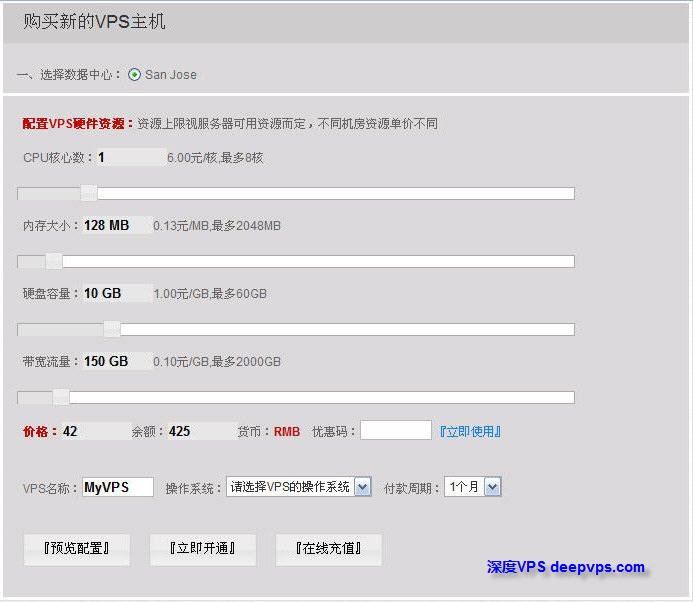This screenshot has height=602, width=693.
Task: Click the 0.13元/MB,最多2048MB price note
Action: coord(217,226)
